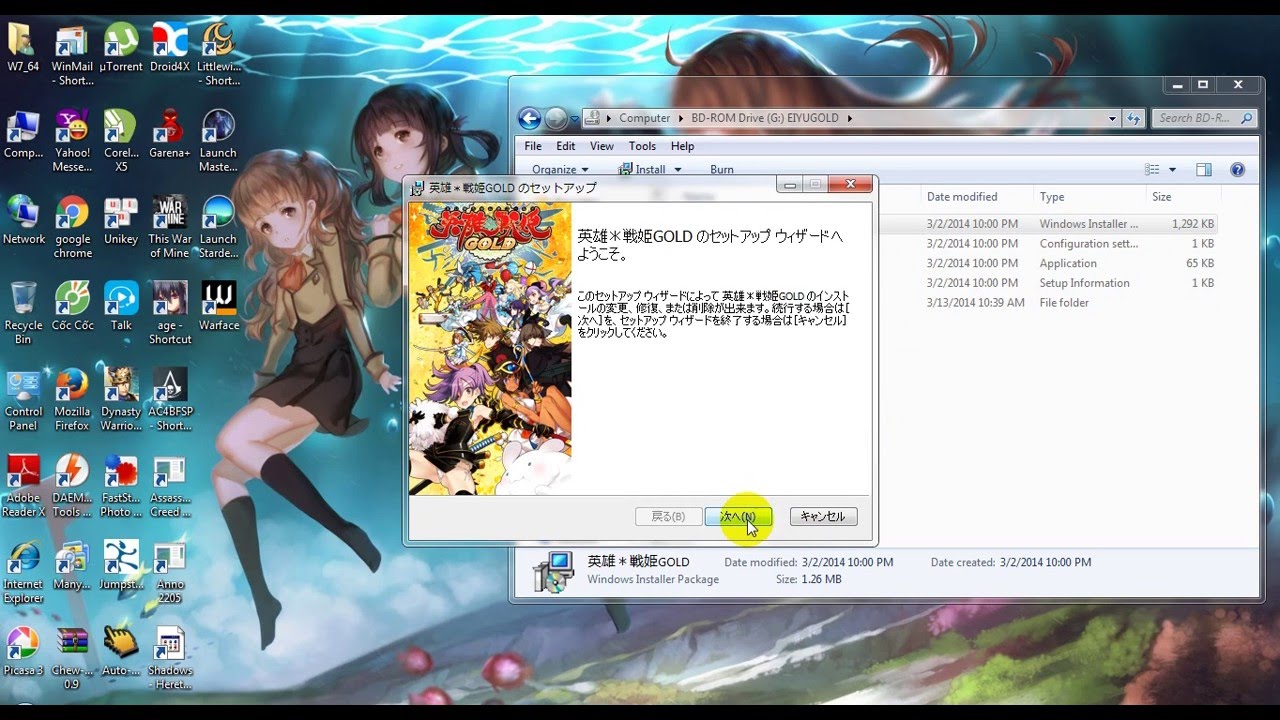Open the File menu in Explorer
Viewport: 1280px width, 720px height.
(x=533, y=146)
